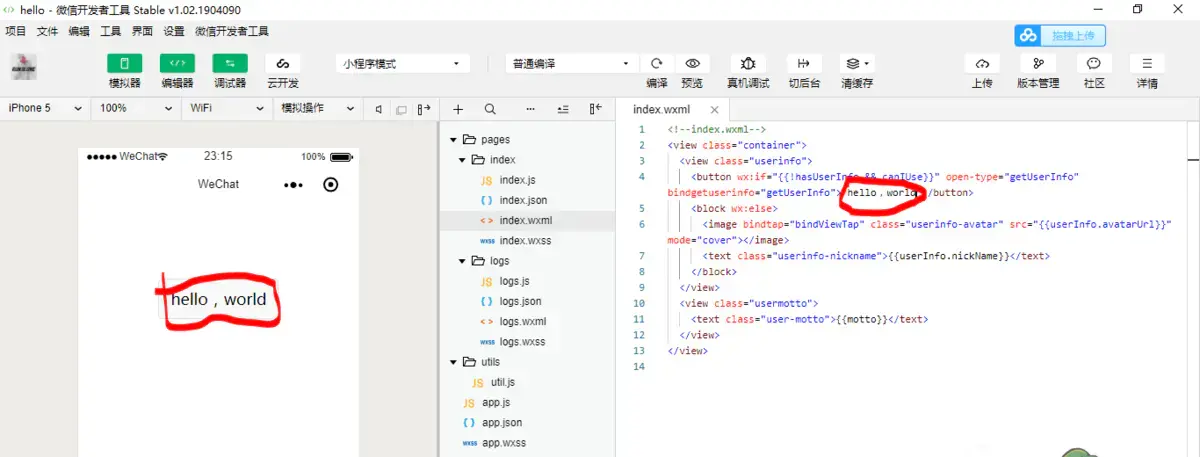This screenshot has width=1200, height=457.
Task: Toggle the 编辑器 editor panel button
Action: tap(177, 63)
